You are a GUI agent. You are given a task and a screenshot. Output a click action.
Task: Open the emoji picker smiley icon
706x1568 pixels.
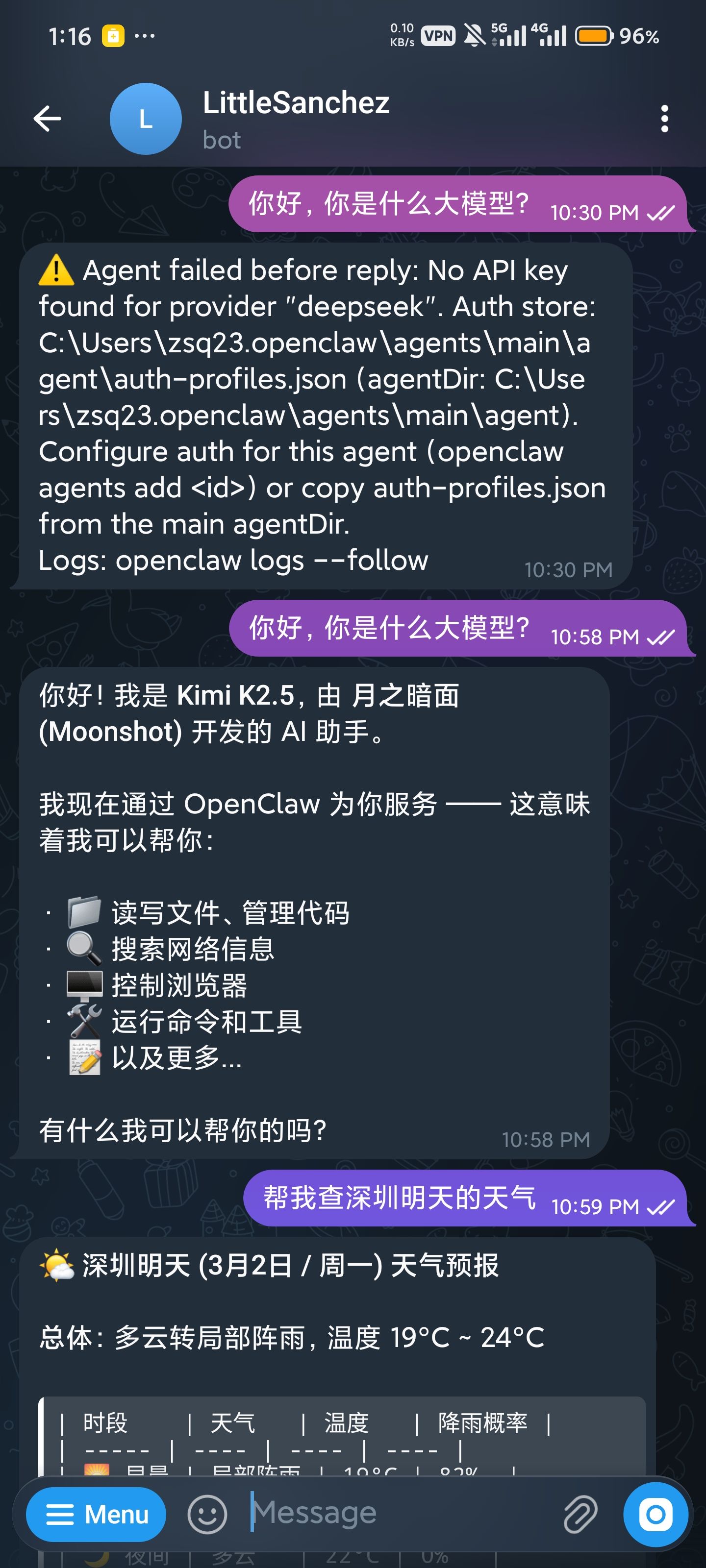tap(207, 1514)
